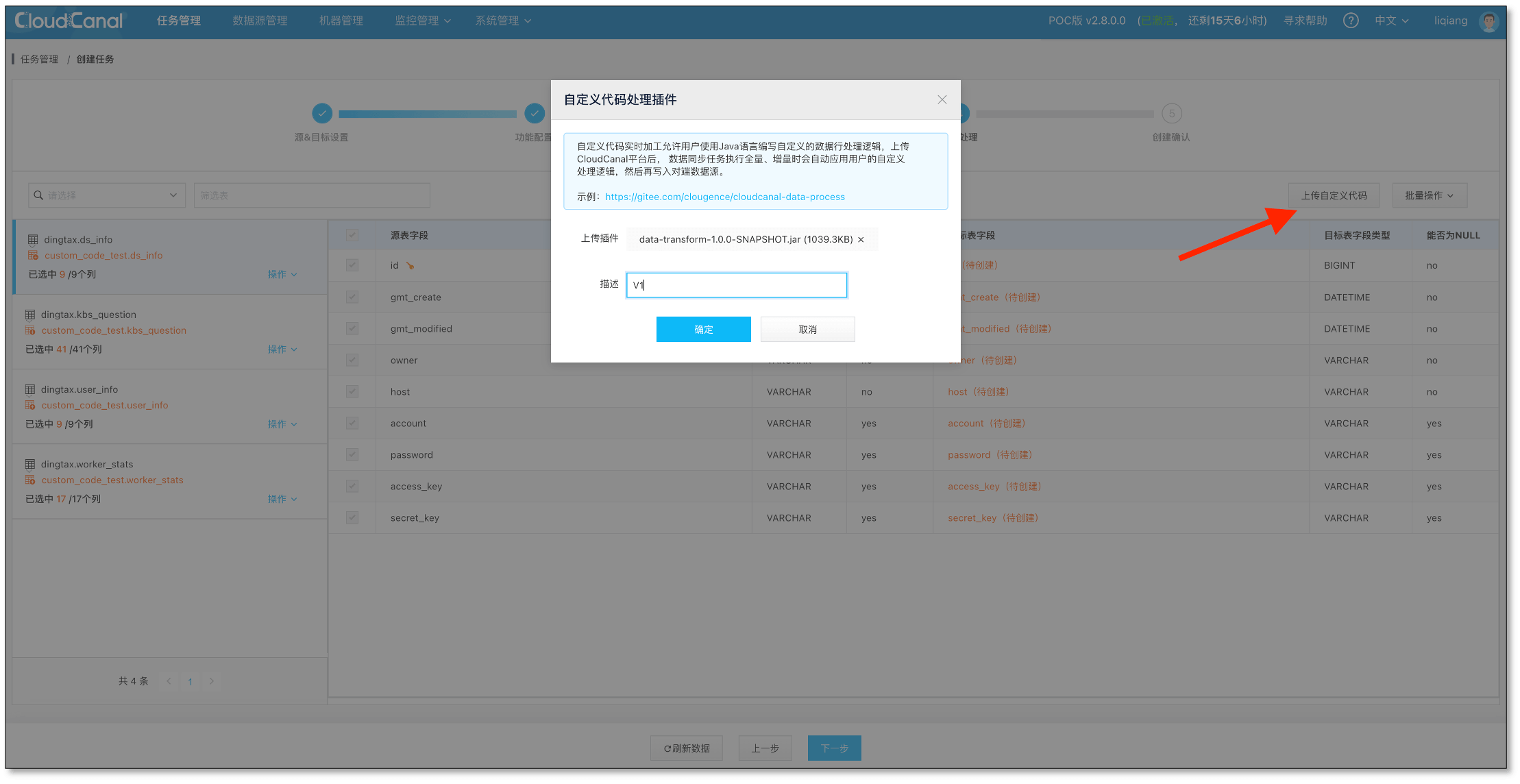Click the table icon beside dingtax.worker_stats

[31, 464]
